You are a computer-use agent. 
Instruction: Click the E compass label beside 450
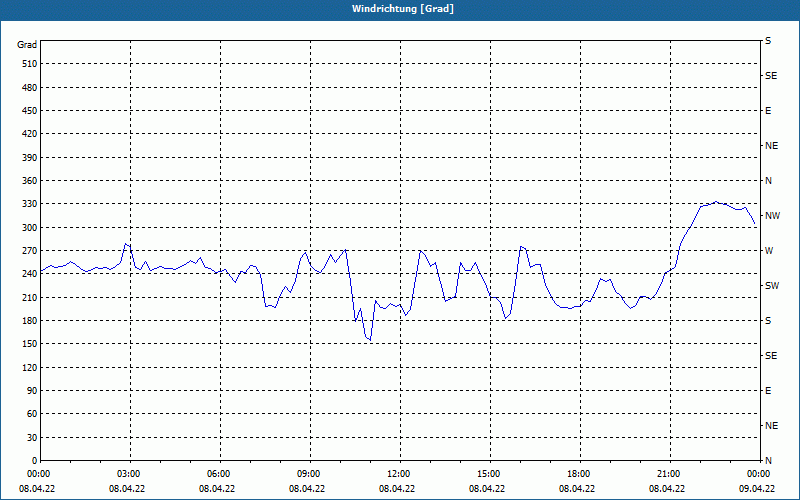[768, 111]
